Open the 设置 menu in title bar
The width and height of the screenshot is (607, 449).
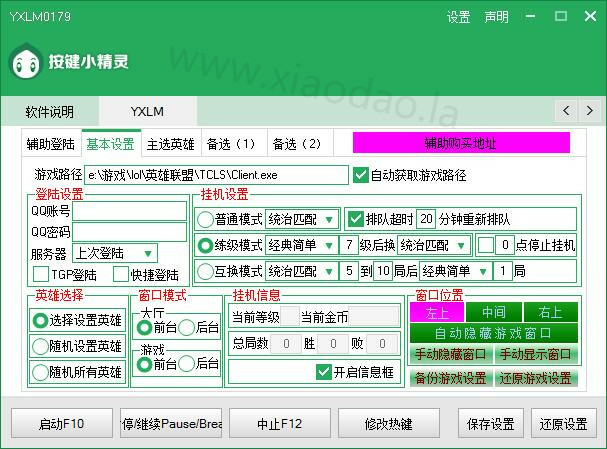(x=458, y=17)
